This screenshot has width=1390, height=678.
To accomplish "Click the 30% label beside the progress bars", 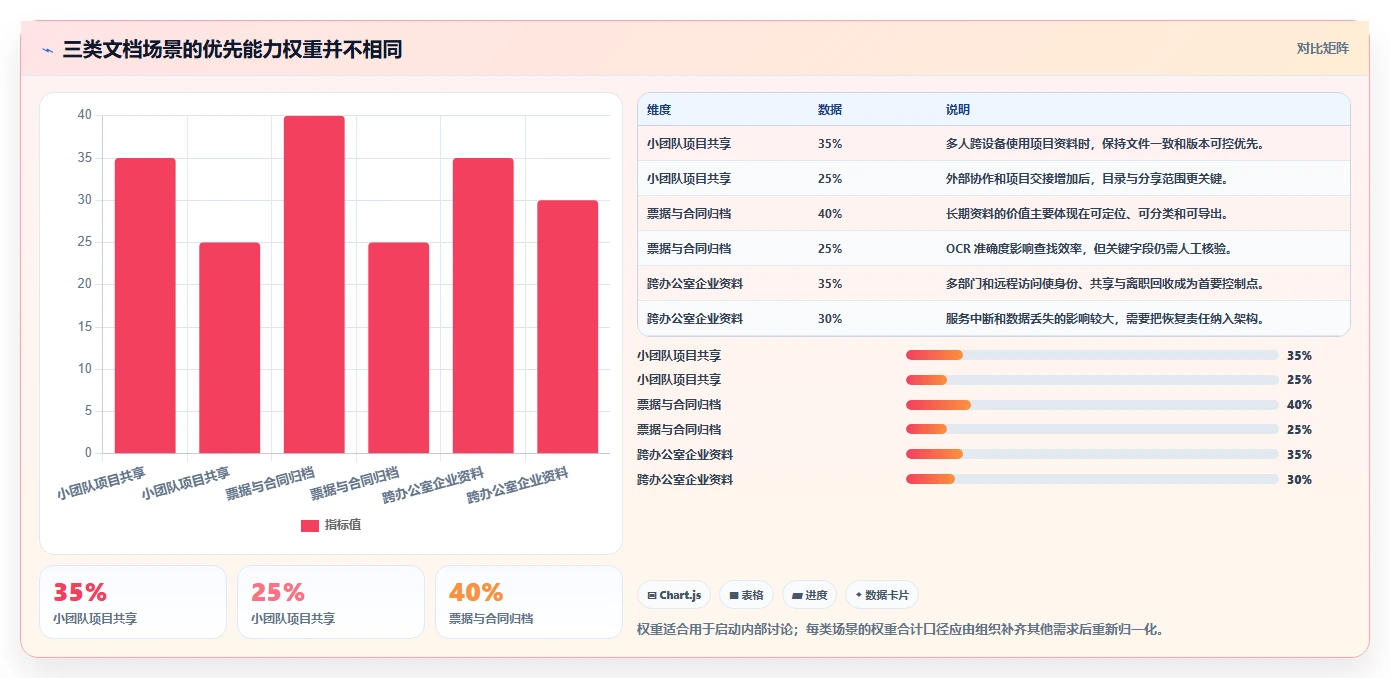I will coord(1299,480).
